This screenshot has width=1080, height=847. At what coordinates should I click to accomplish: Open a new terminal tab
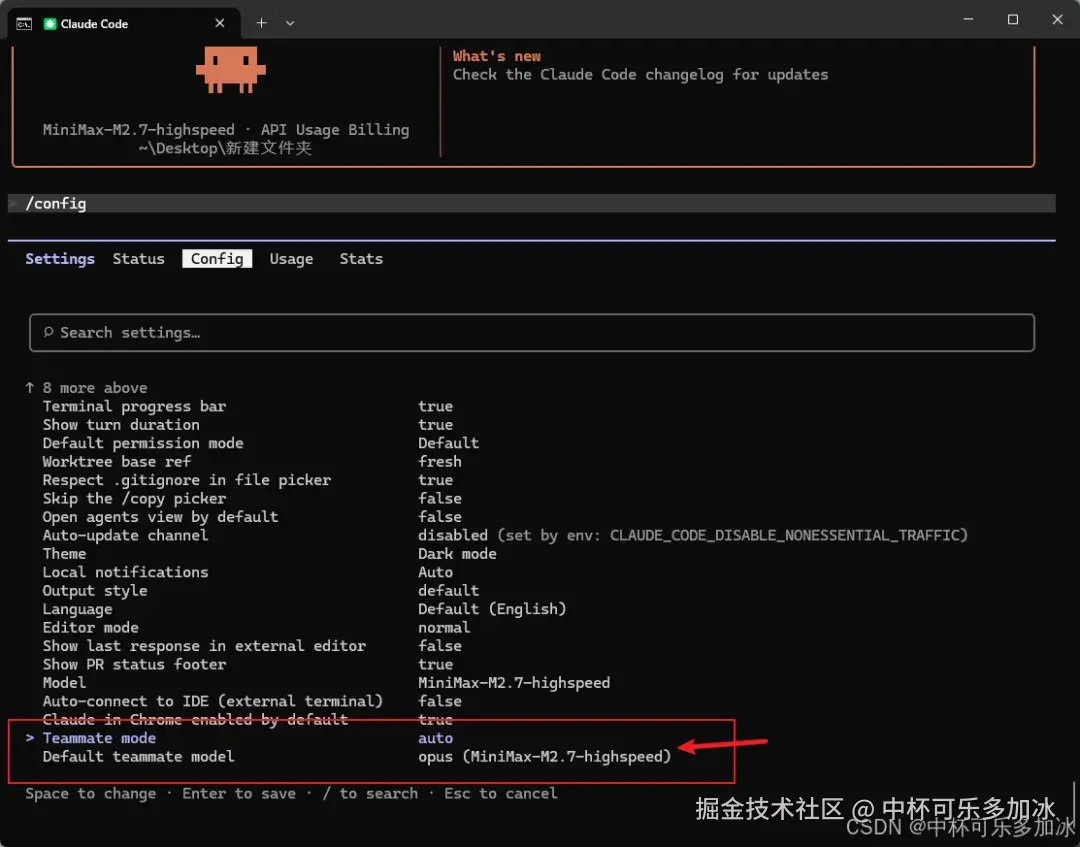click(x=262, y=23)
